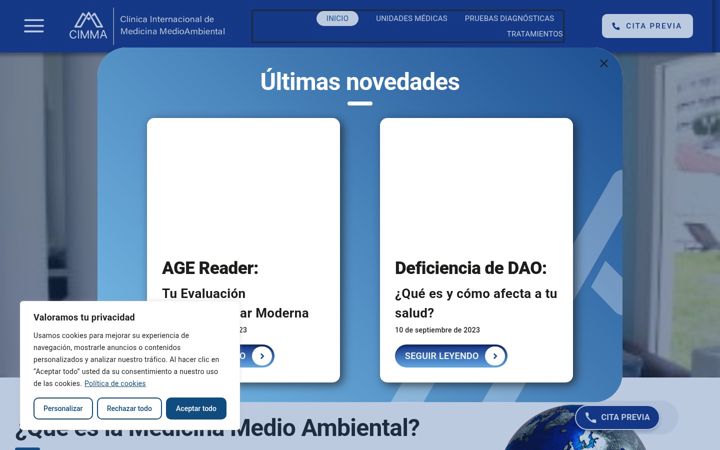
Task: Click 'Valoramos tu privacidad' heading
Action: [84, 317]
